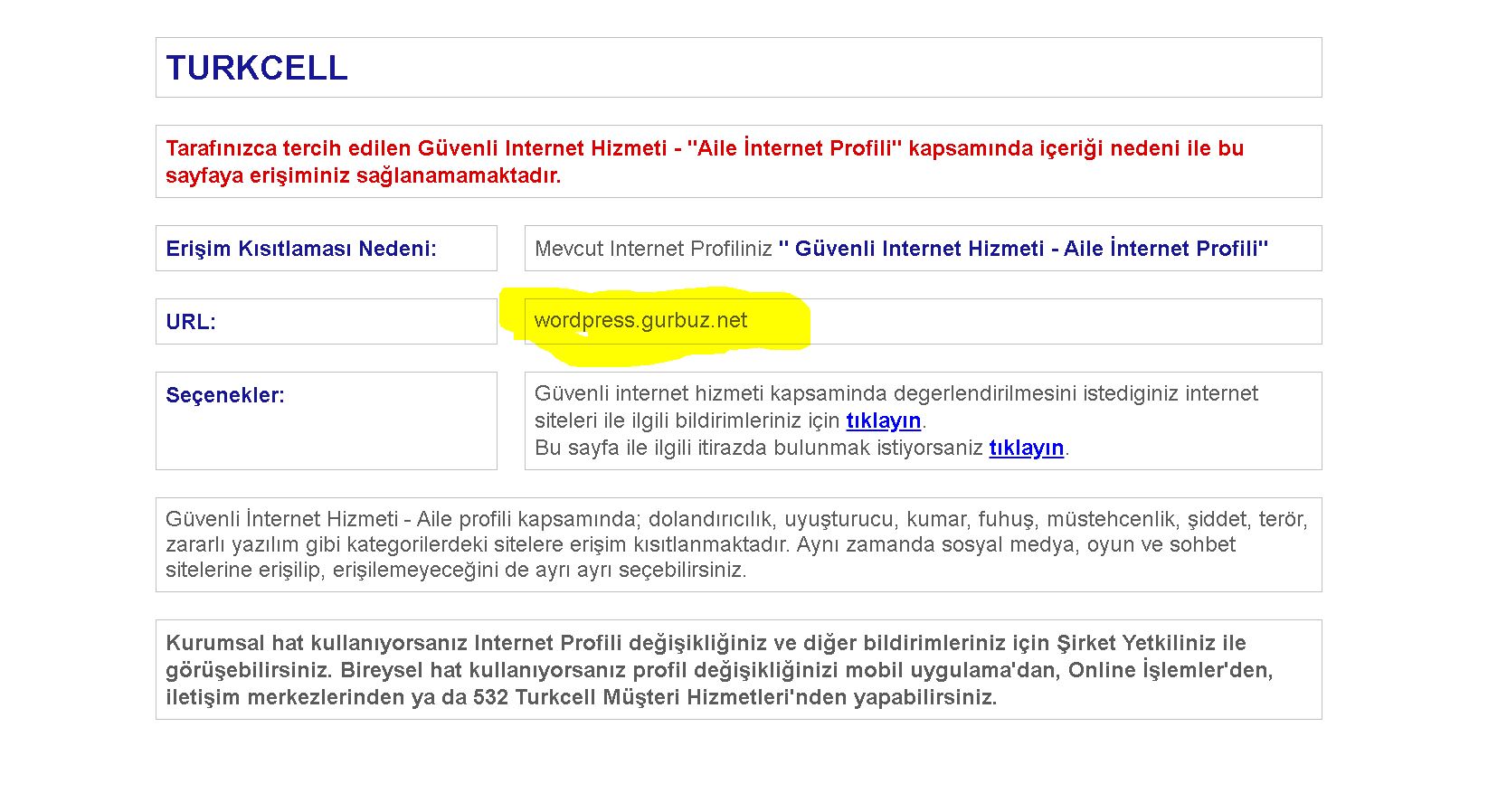Image resolution: width=1488 pixels, height=812 pixels.
Task: Click the blocked URL wordpress.gurbuz.net
Action: tap(640, 320)
